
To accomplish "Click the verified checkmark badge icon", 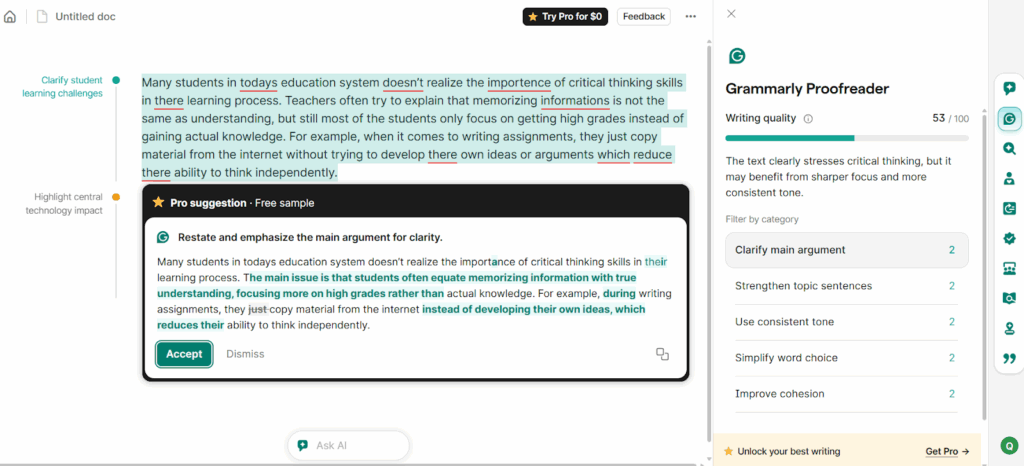I will tap(1009, 238).
